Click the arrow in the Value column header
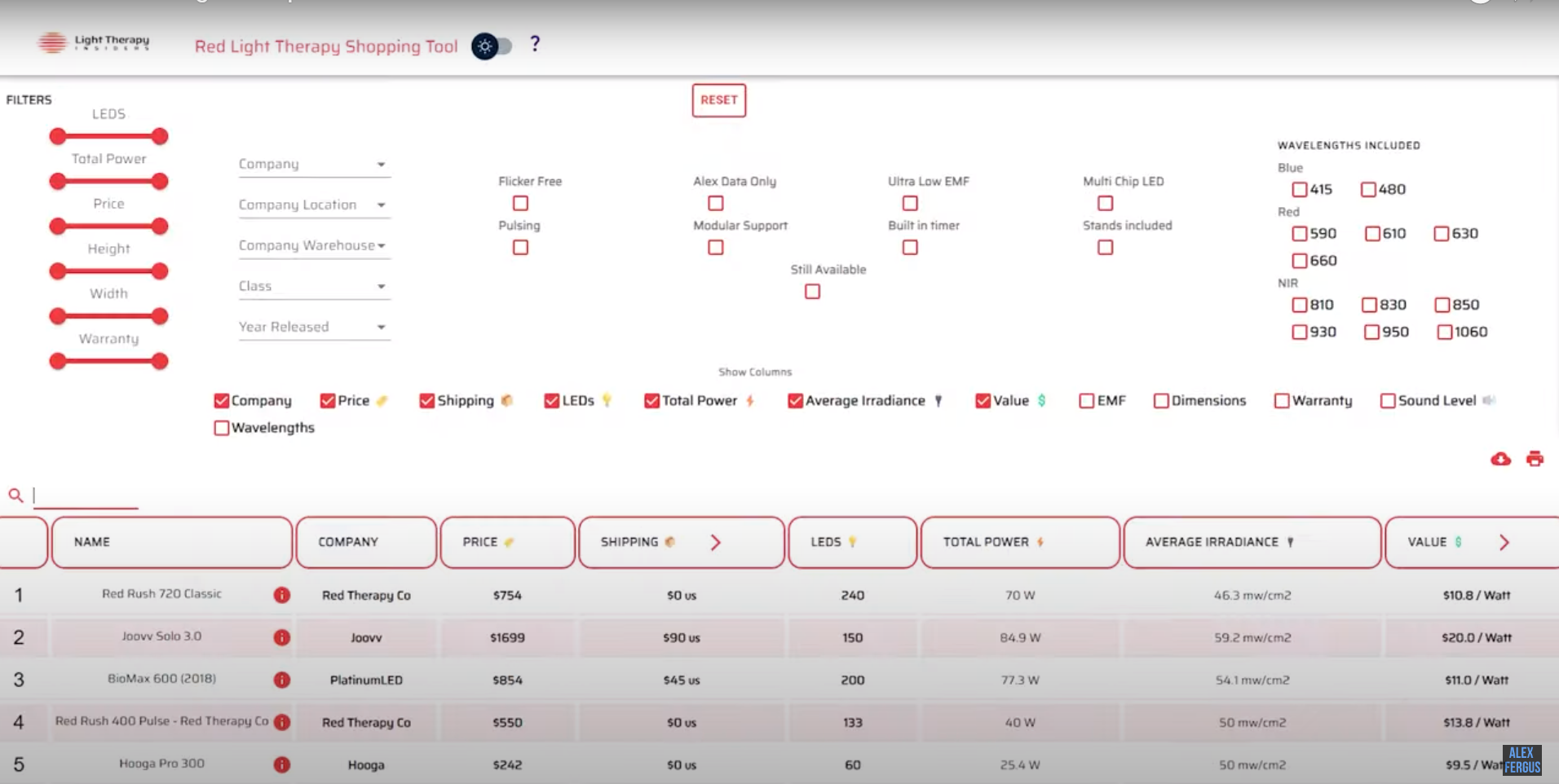The image size is (1559, 784). pos(1504,542)
